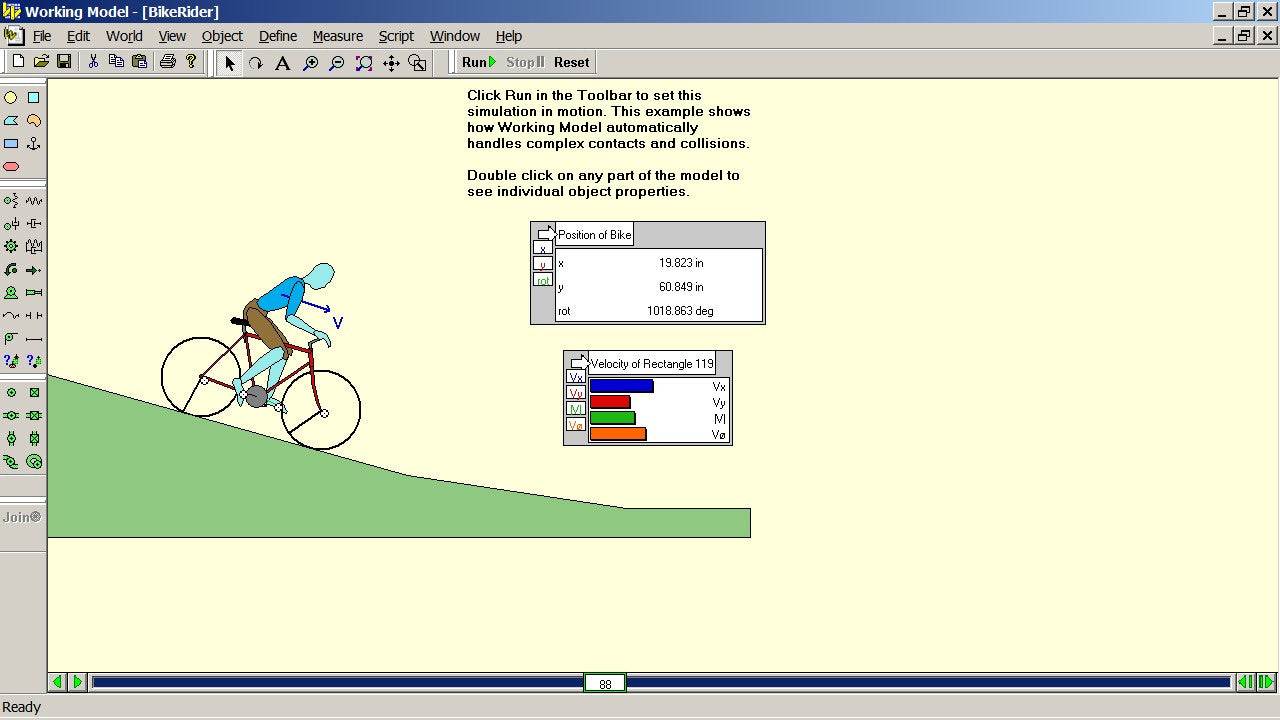The width and height of the screenshot is (1280, 720).
Task: Select the Motor tool
Action: (x=11, y=292)
